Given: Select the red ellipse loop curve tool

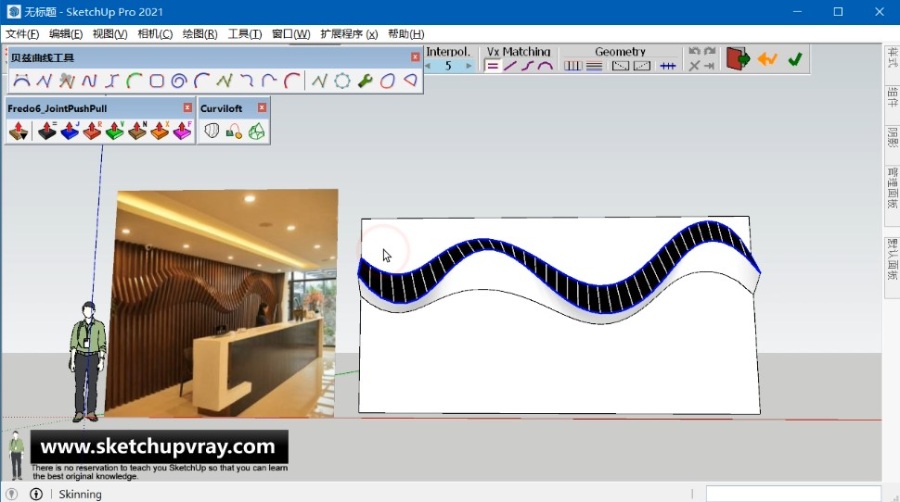Looking at the screenshot, I should tap(387, 81).
